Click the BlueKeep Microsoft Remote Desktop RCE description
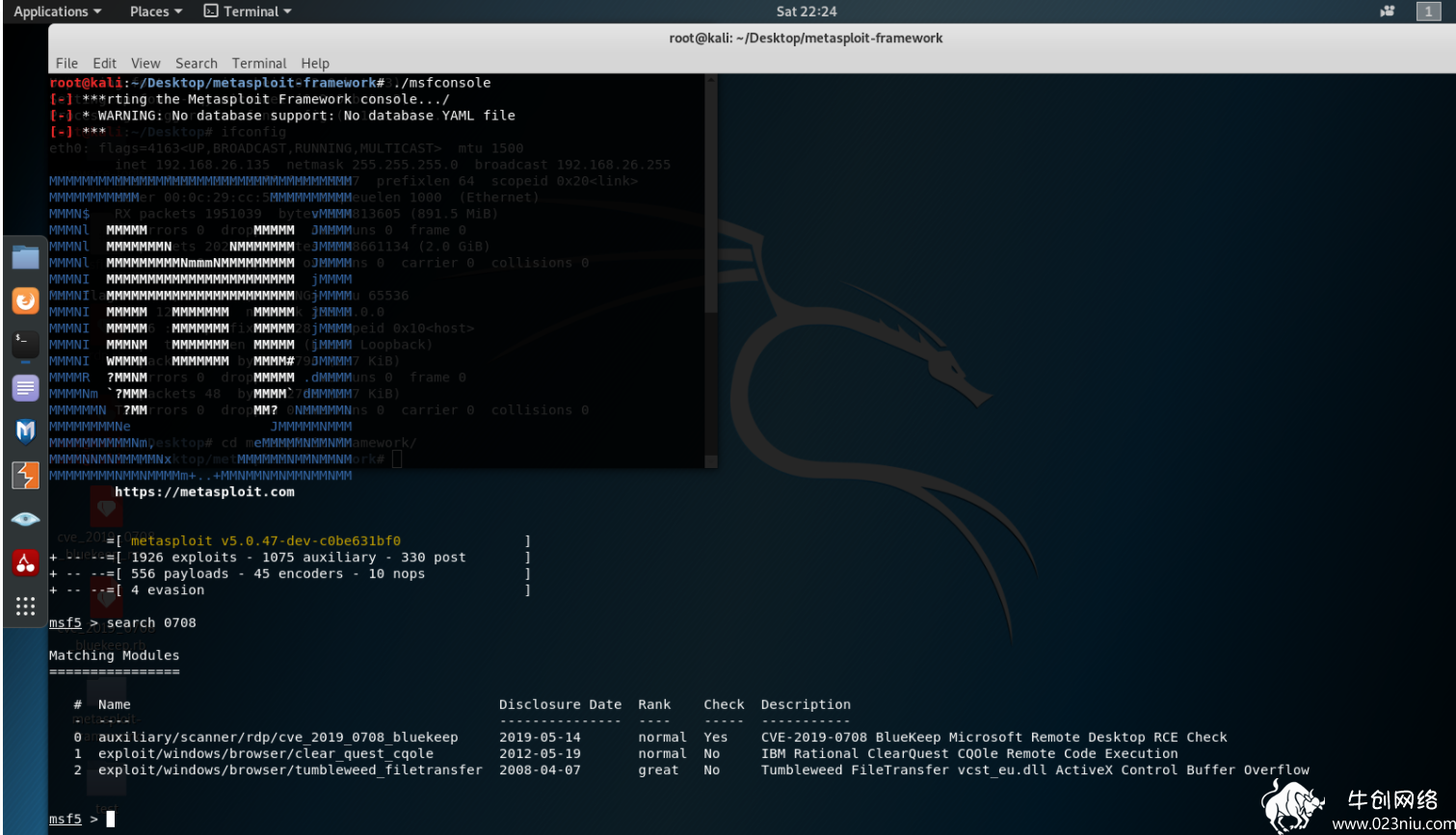 pos(994,737)
